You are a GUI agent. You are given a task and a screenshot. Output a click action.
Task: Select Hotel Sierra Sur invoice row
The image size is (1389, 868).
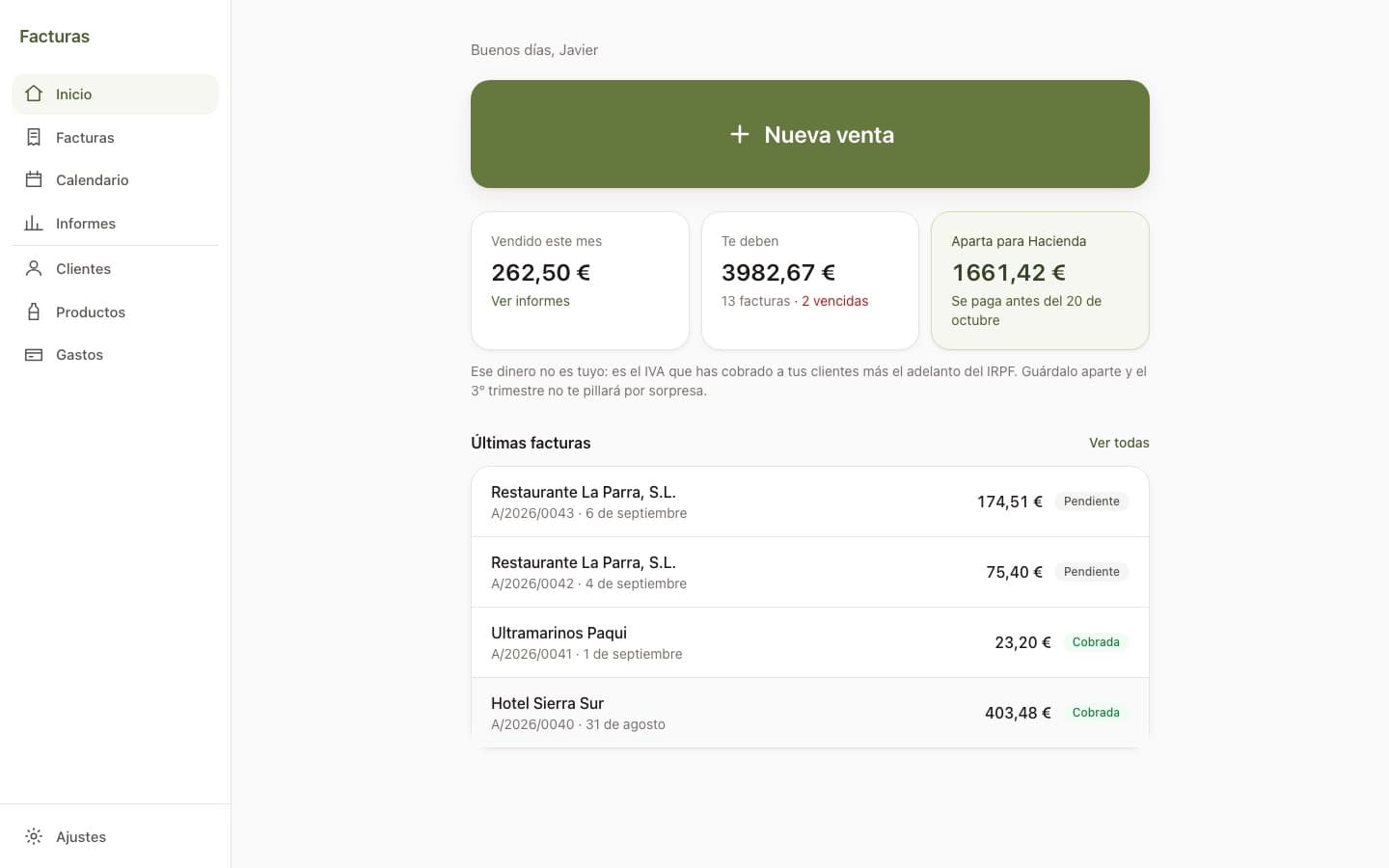(810, 713)
